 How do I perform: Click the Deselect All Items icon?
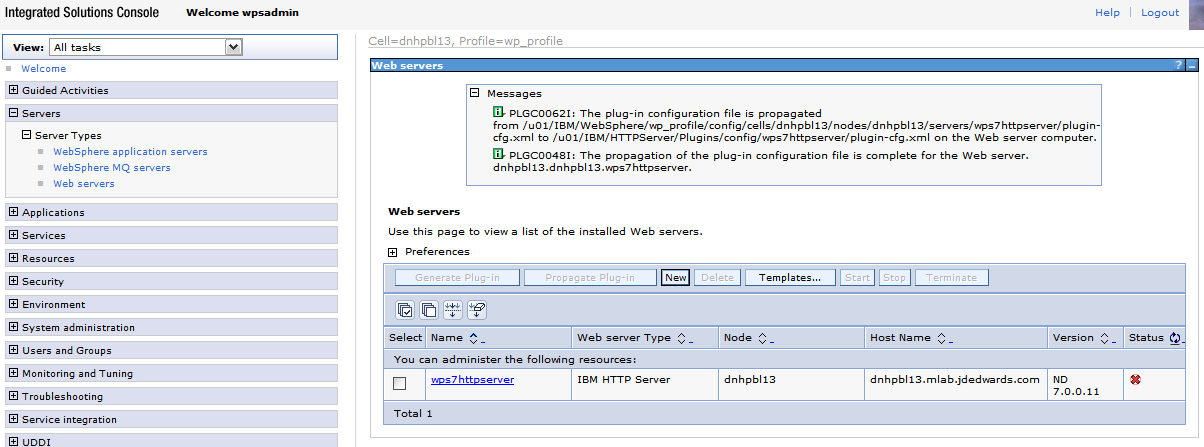pyautogui.click(x=429, y=310)
